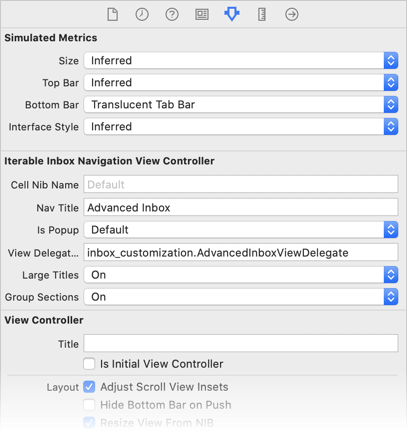
Task: Open the Connections inspector arrow icon
Action: pyautogui.click(x=292, y=14)
